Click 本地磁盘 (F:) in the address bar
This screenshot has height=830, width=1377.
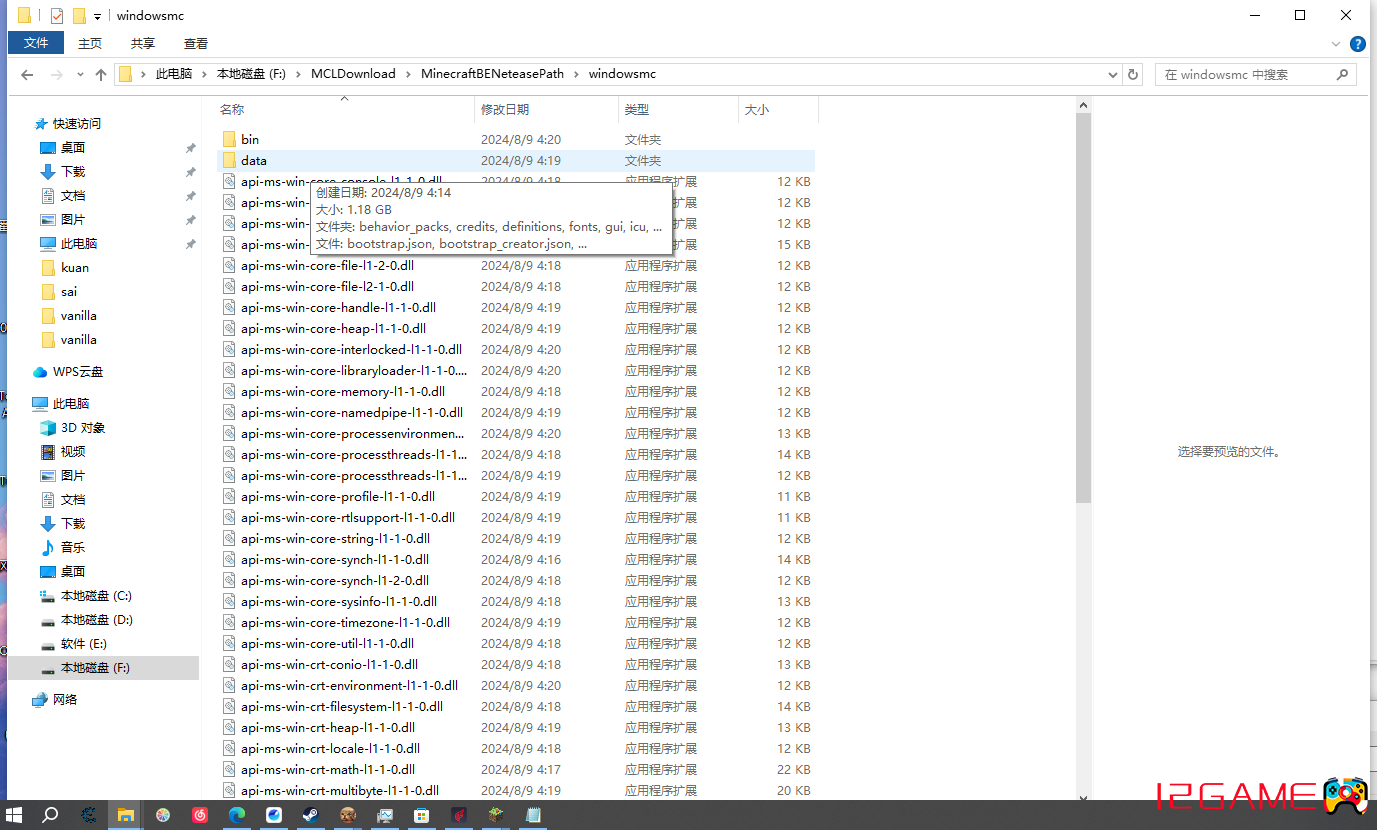click(x=251, y=74)
